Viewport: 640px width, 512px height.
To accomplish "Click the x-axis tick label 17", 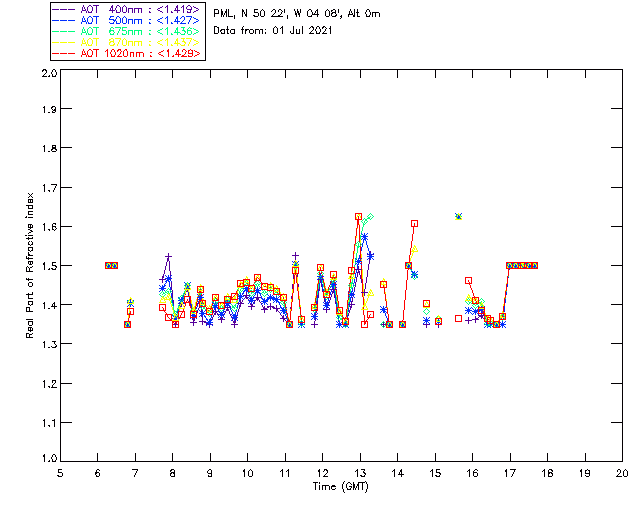I will point(510,473).
